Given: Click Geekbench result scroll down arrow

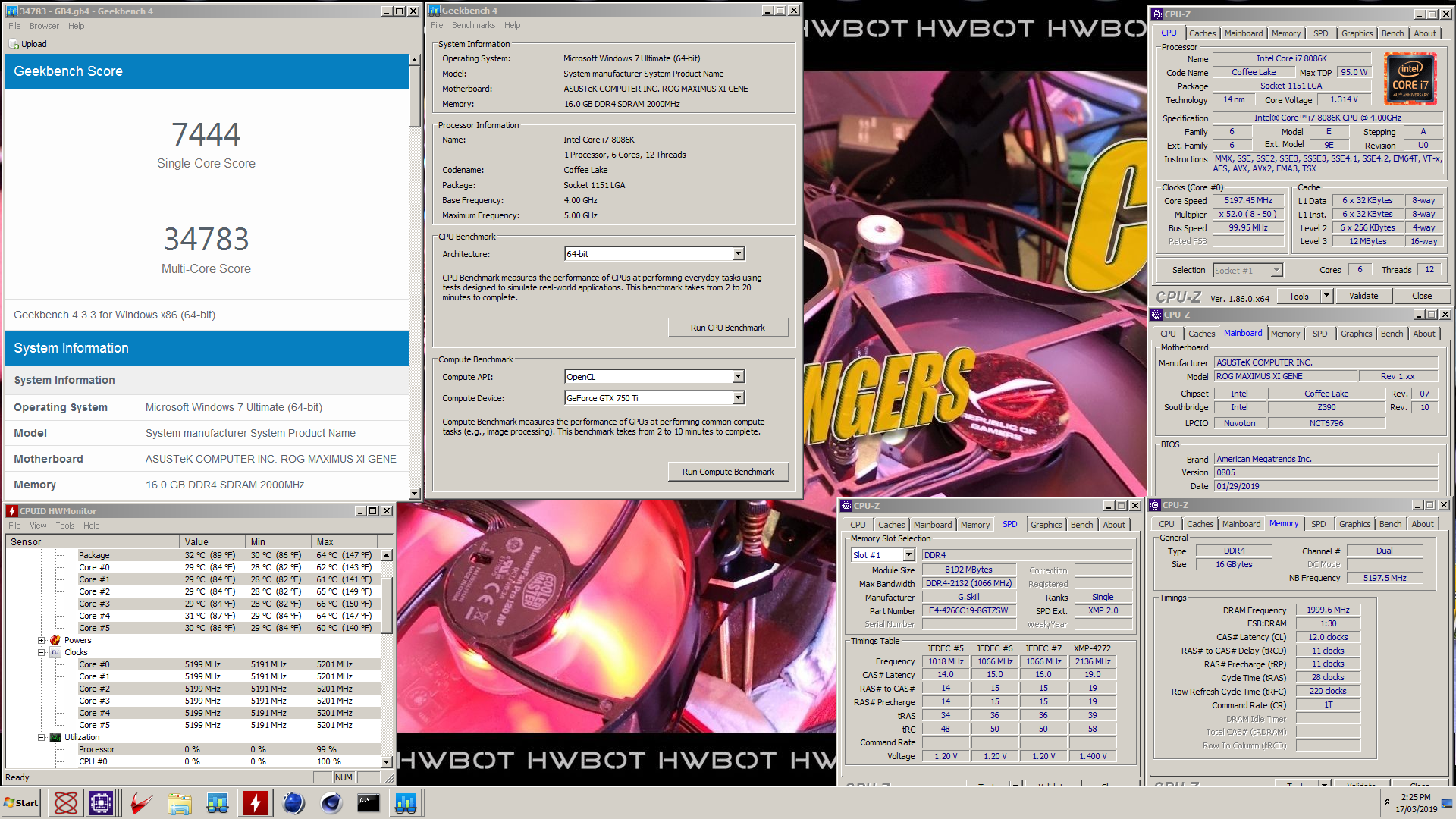Looking at the screenshot, I should click(414, 494).
